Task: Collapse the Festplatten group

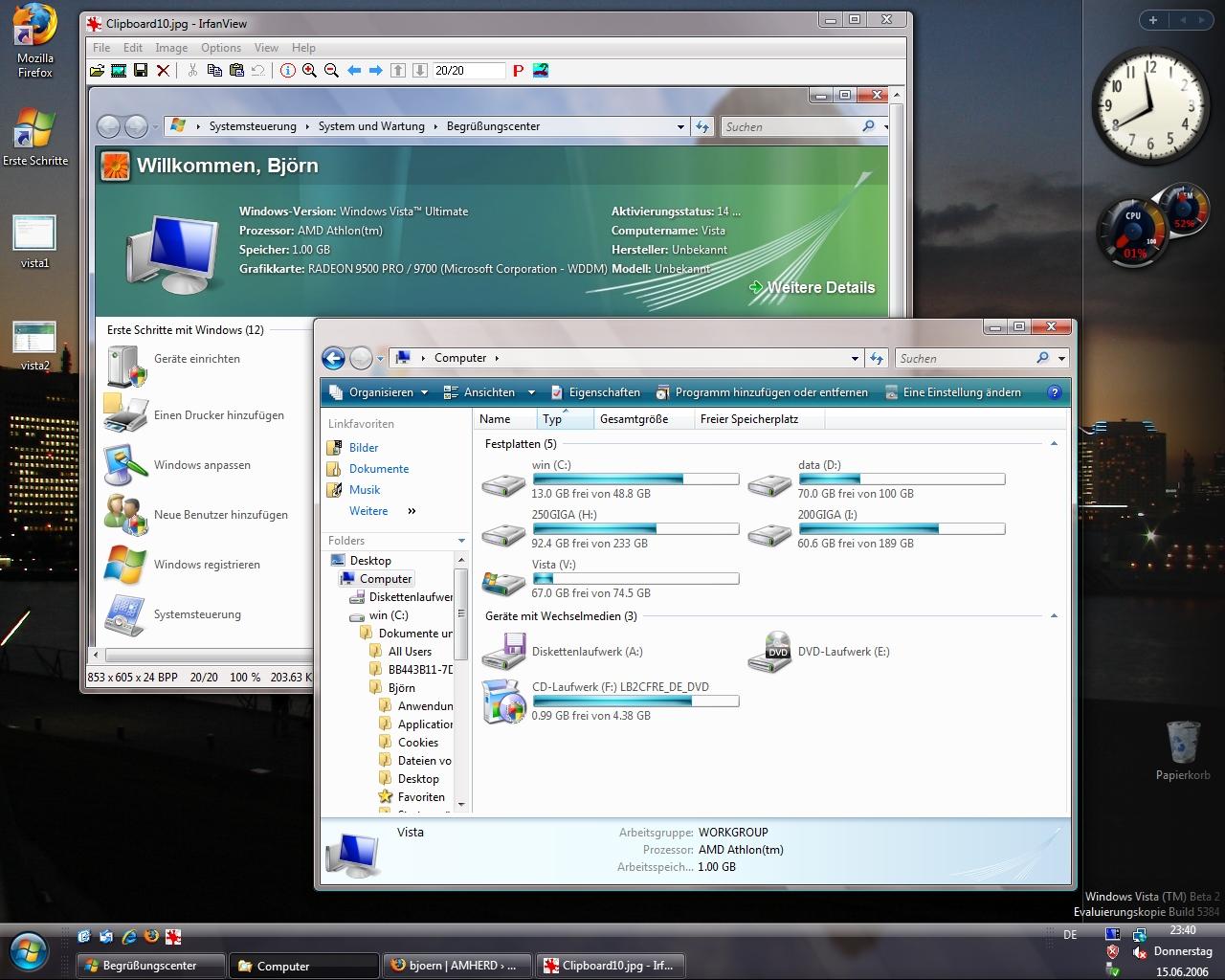Action: [x=1054, y=444]
